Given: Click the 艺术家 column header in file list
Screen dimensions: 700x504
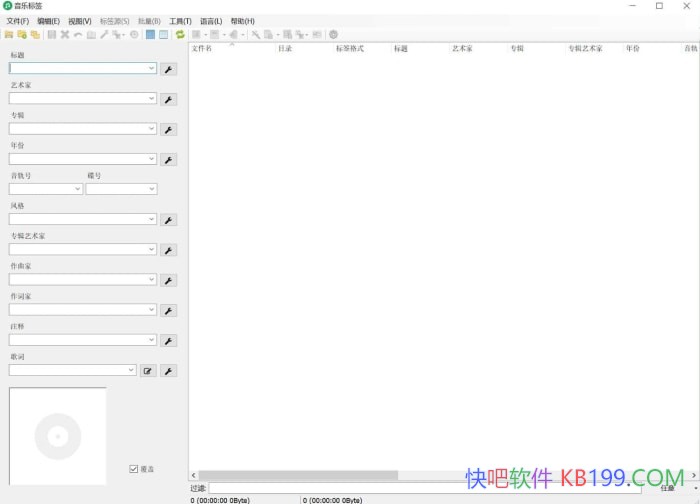Looking at the screenshot, I should [x=463, y=48].
